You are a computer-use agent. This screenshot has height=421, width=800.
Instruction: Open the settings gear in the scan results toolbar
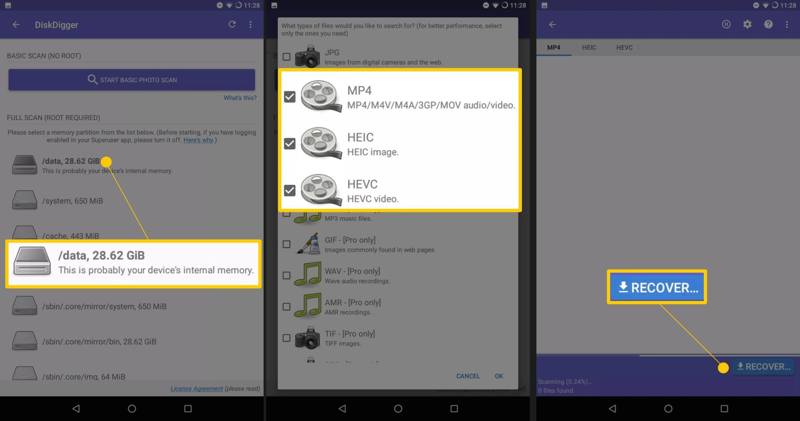(747, 23)
